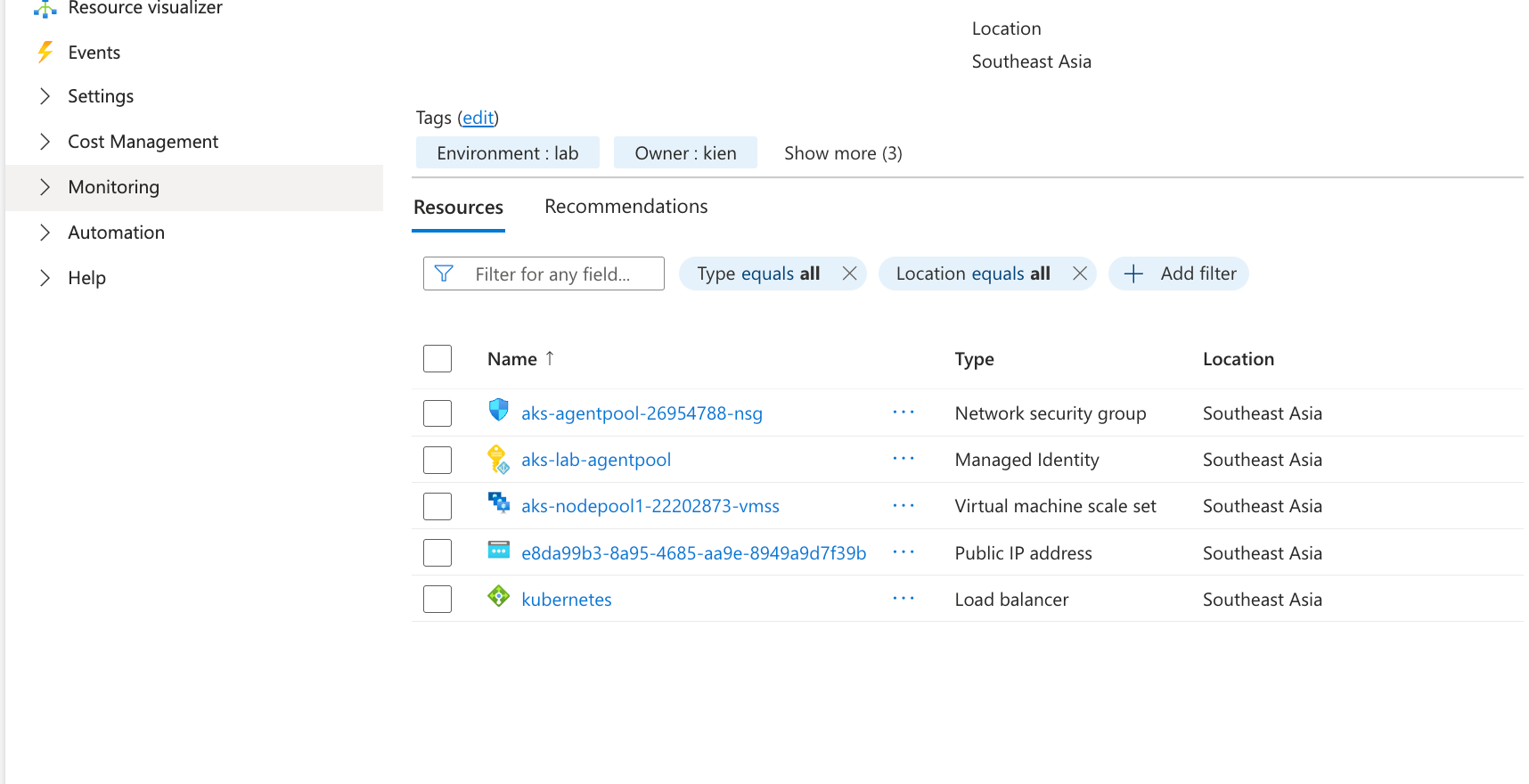The image size is (1529, 784).
Task: Open more options for aks-lab-agentpool
Action: pyautogui.click(x=903, y=459)
